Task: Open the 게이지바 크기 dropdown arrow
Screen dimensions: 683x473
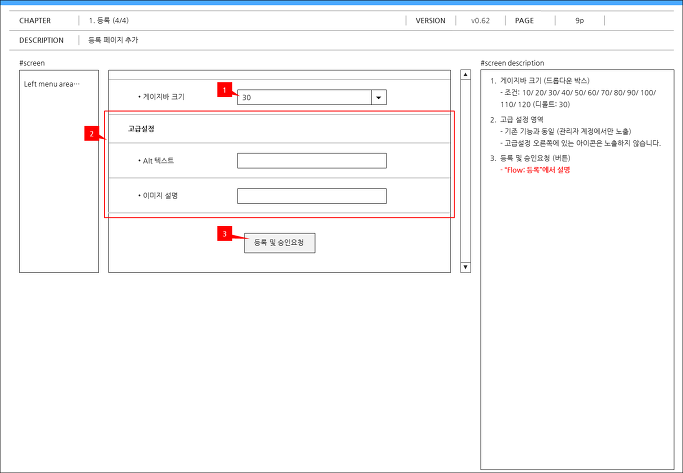Action: coord(379,98)
